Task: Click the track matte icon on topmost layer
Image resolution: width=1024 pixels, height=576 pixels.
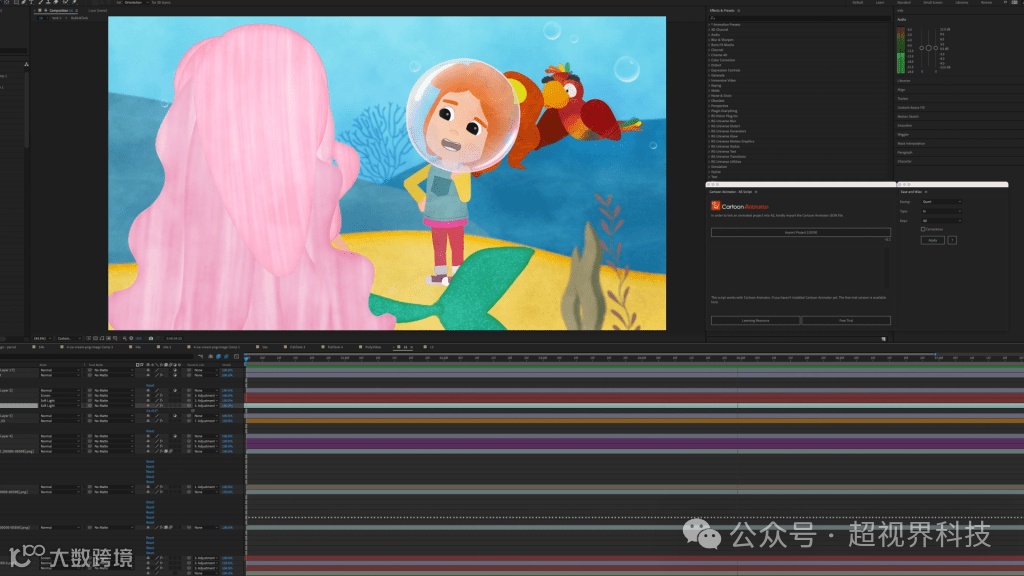Action: pos(90,370)
